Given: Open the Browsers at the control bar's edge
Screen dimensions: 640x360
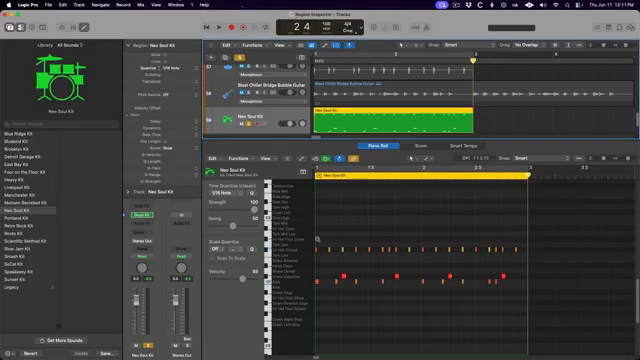Looking at the screenshot, I should [631, 27].
